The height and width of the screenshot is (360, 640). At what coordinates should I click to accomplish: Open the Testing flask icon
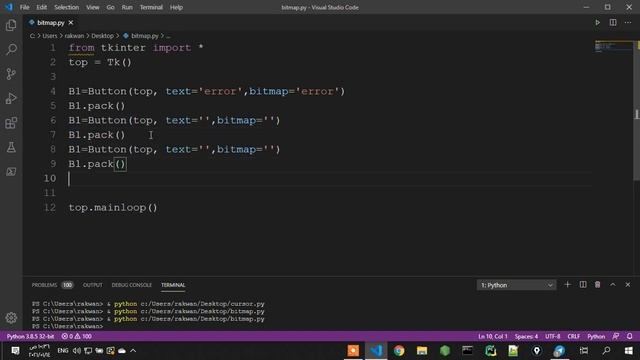[11, 147]
